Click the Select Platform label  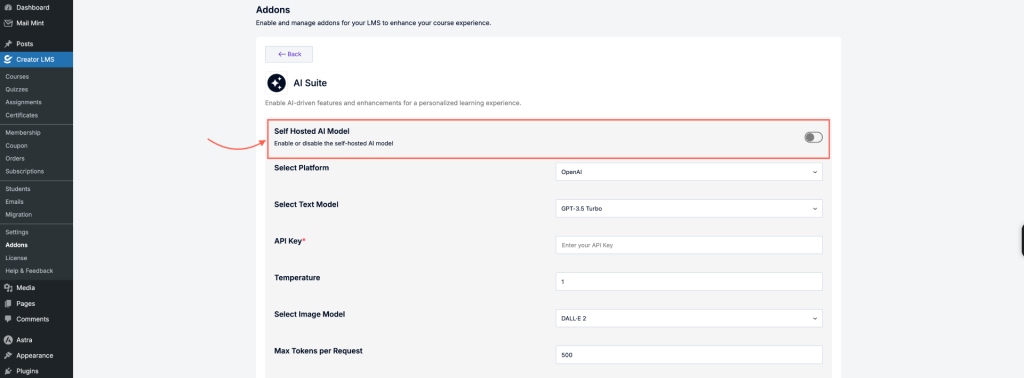tap(302, 168)
